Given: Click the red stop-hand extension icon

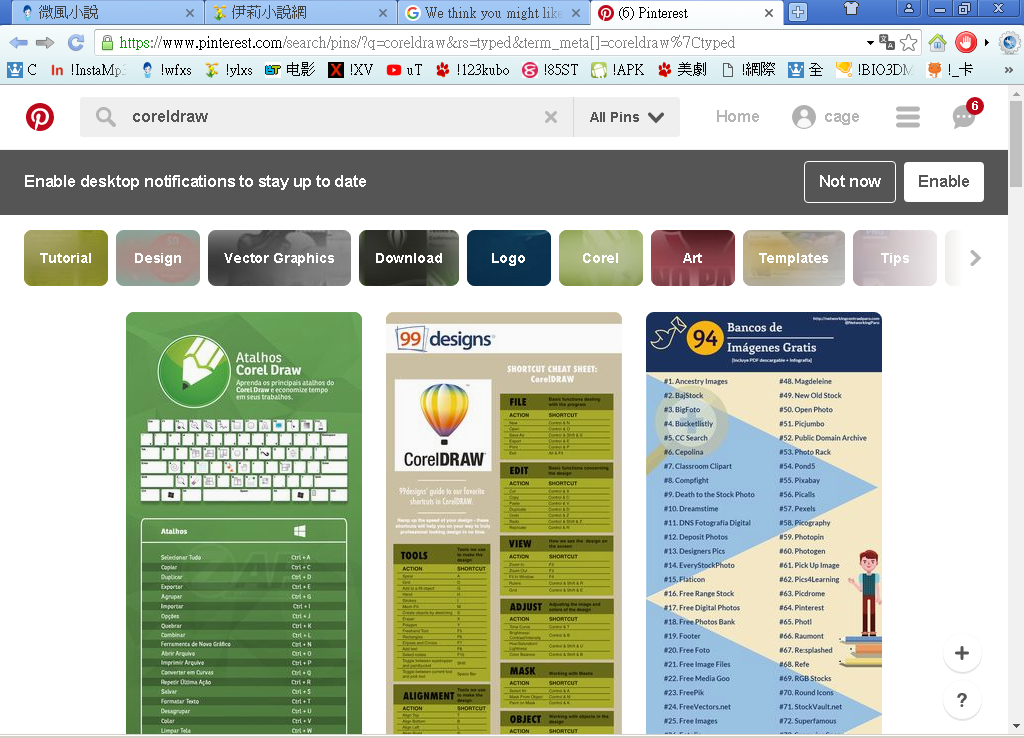Looking at the screenshot, I should tap(965, 43).
